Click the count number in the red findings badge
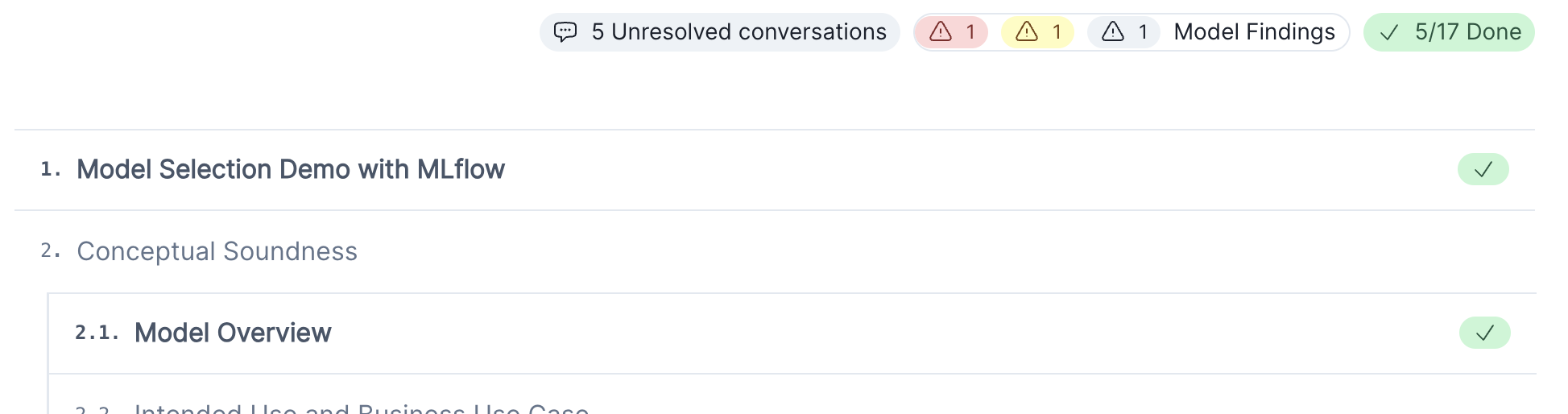 pyautogui.click(x=970, y=32)
